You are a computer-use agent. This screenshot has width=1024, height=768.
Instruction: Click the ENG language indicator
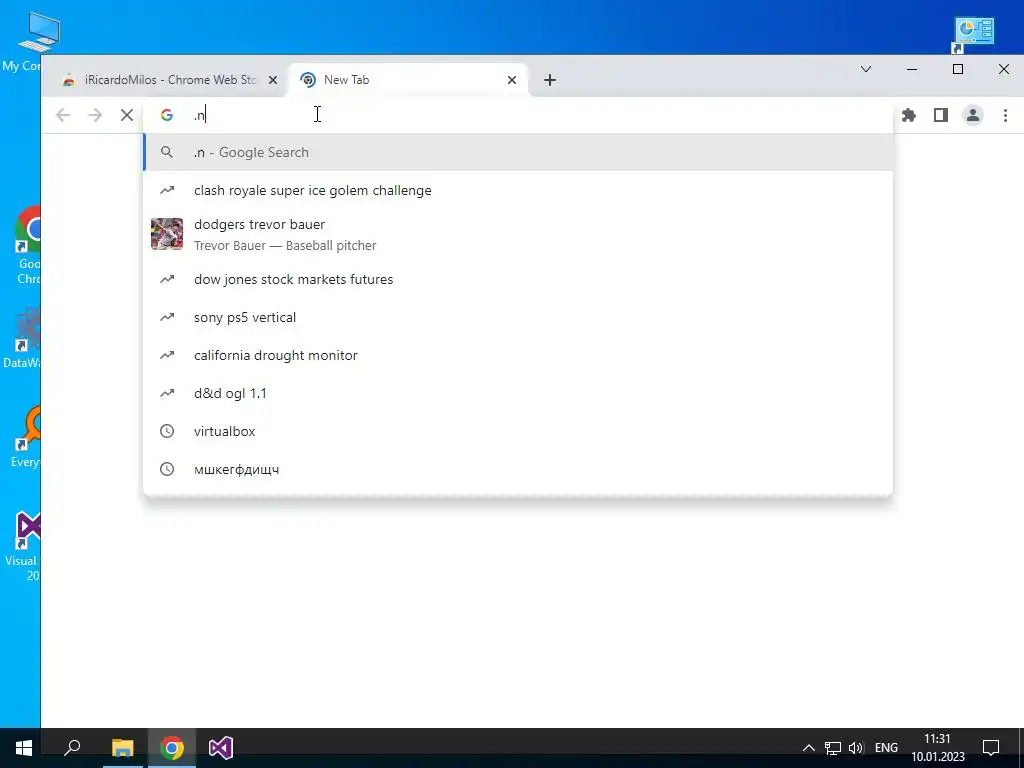(886, 748)
